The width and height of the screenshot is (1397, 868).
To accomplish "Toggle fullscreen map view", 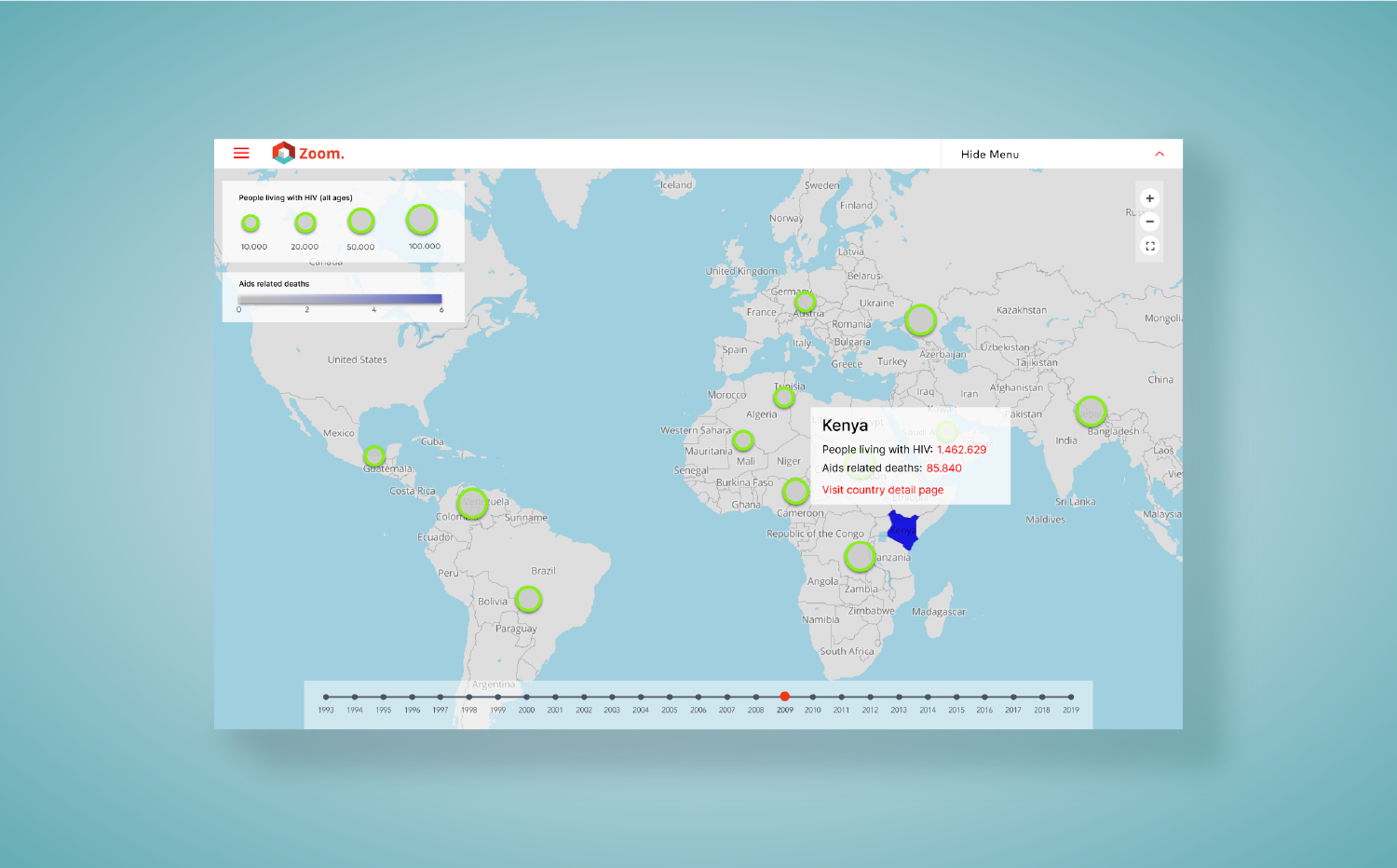I will tap(1150, 246).
